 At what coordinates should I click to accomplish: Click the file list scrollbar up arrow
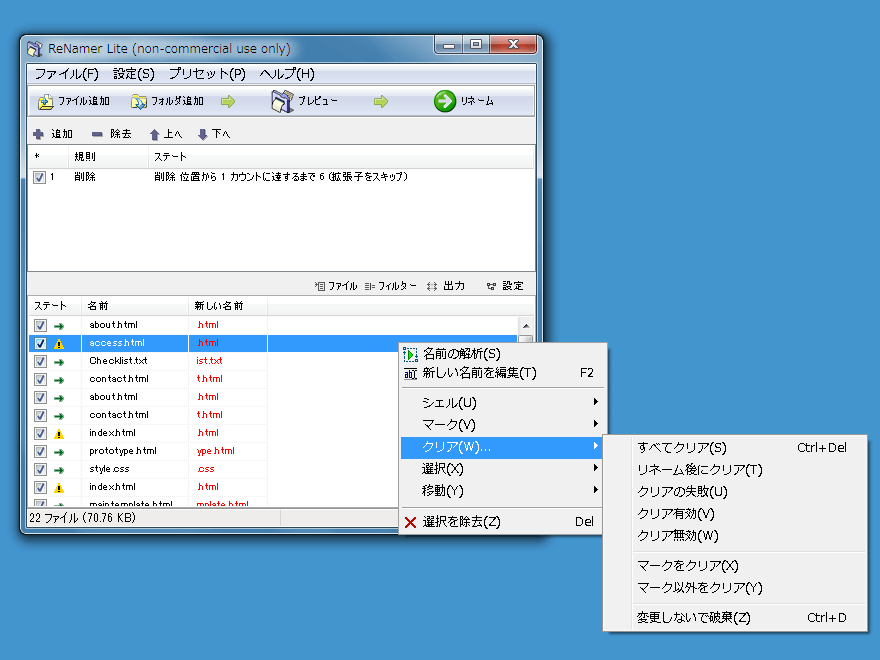pyautogui.click(x=526, y=326)
